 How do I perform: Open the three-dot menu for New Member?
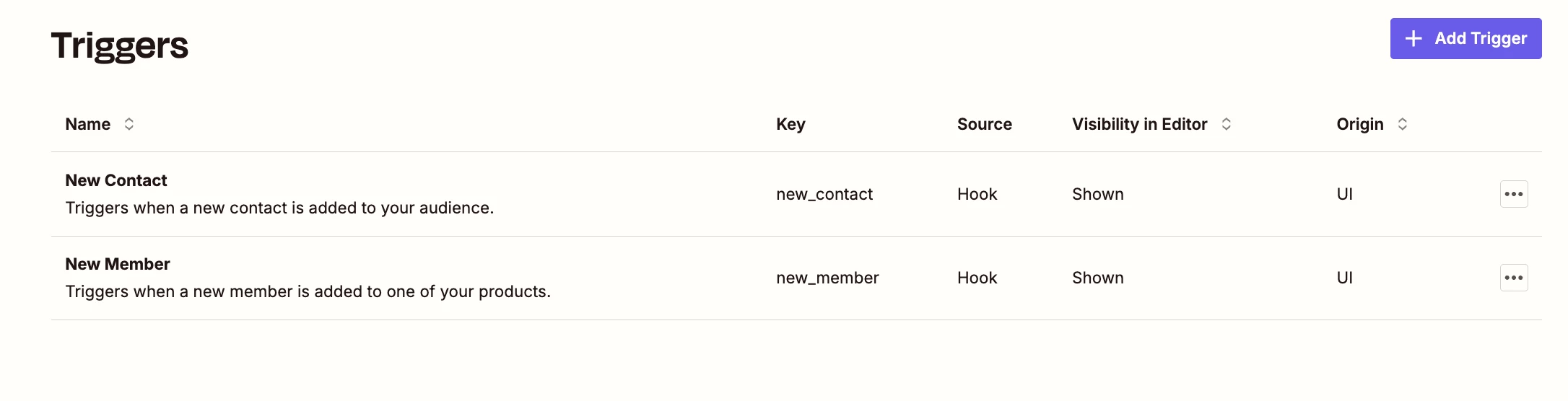click(x=1513, y=278)
